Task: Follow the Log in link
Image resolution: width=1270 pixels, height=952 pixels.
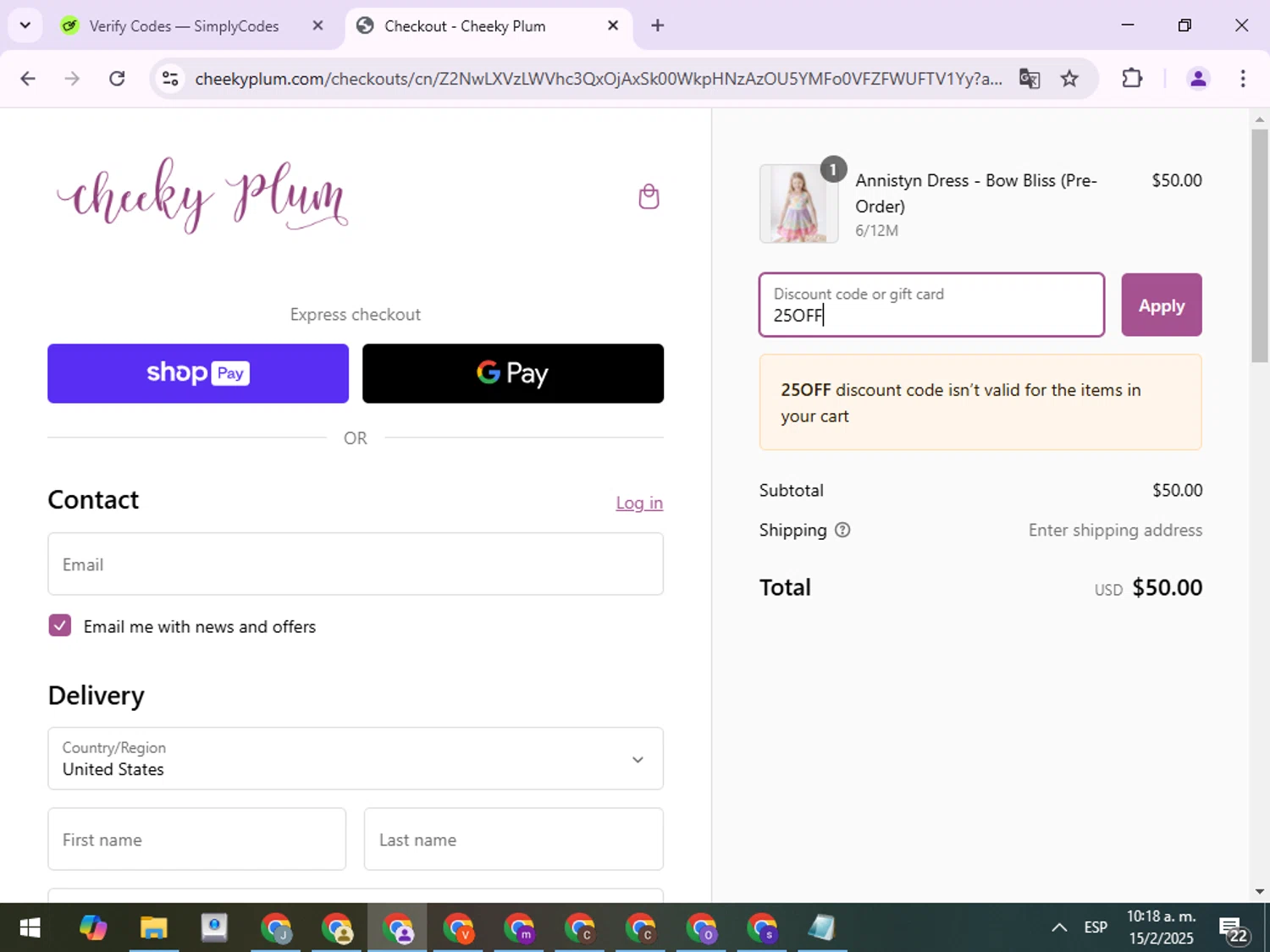Action: pyautogui.click(x=639, y=503)
